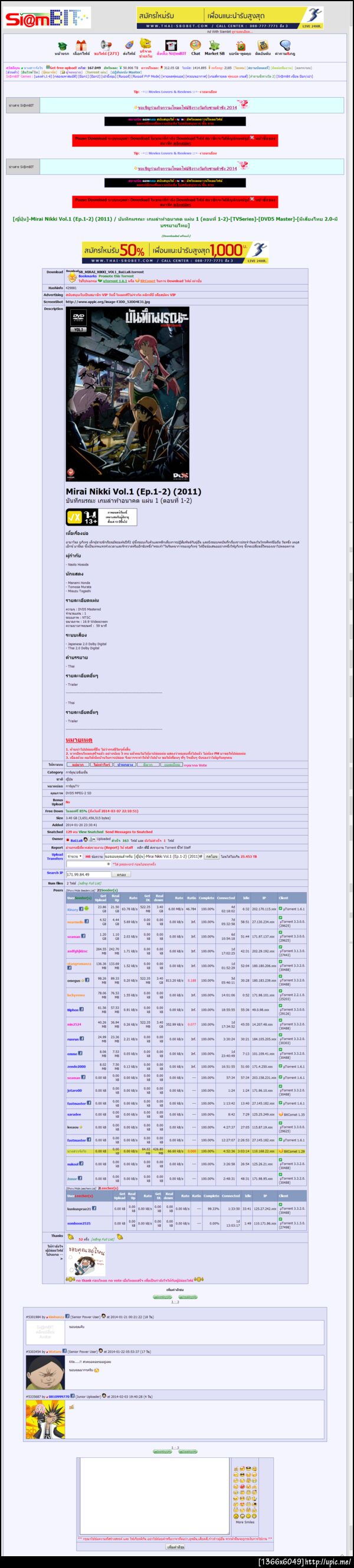Open the Mirai Nikki DVD cover image
Screen dimensions: 354x1568
click(x=129, y=394)
